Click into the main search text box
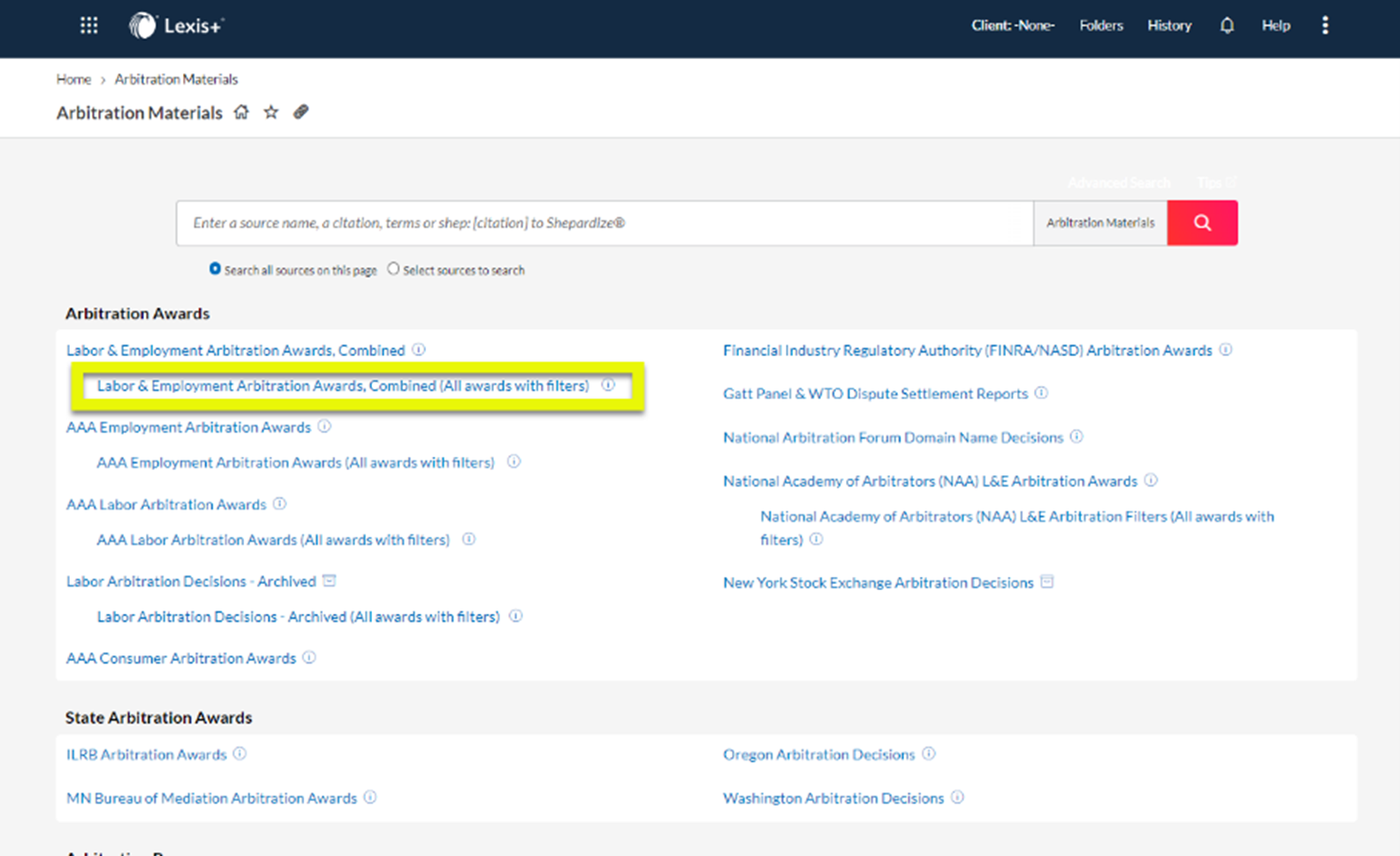The height and width of the screenshot is (856, 1400). 605,223
